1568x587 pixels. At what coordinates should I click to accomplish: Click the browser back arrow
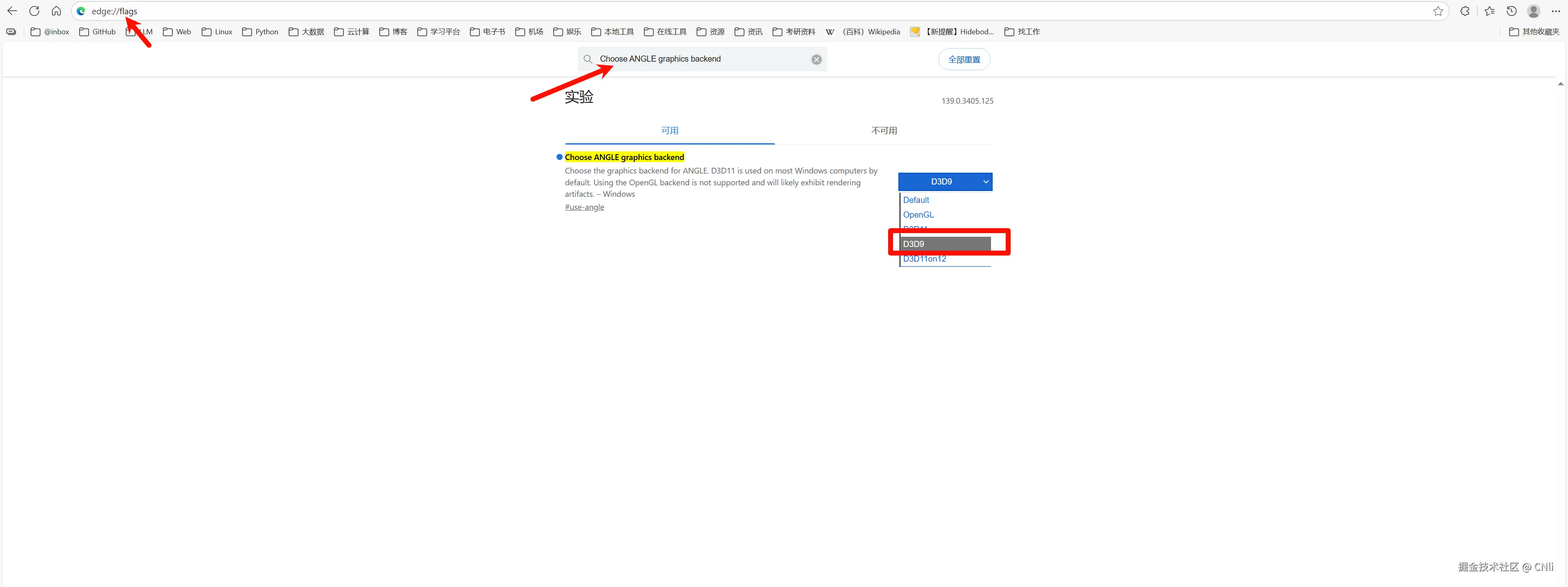point(12,11)
